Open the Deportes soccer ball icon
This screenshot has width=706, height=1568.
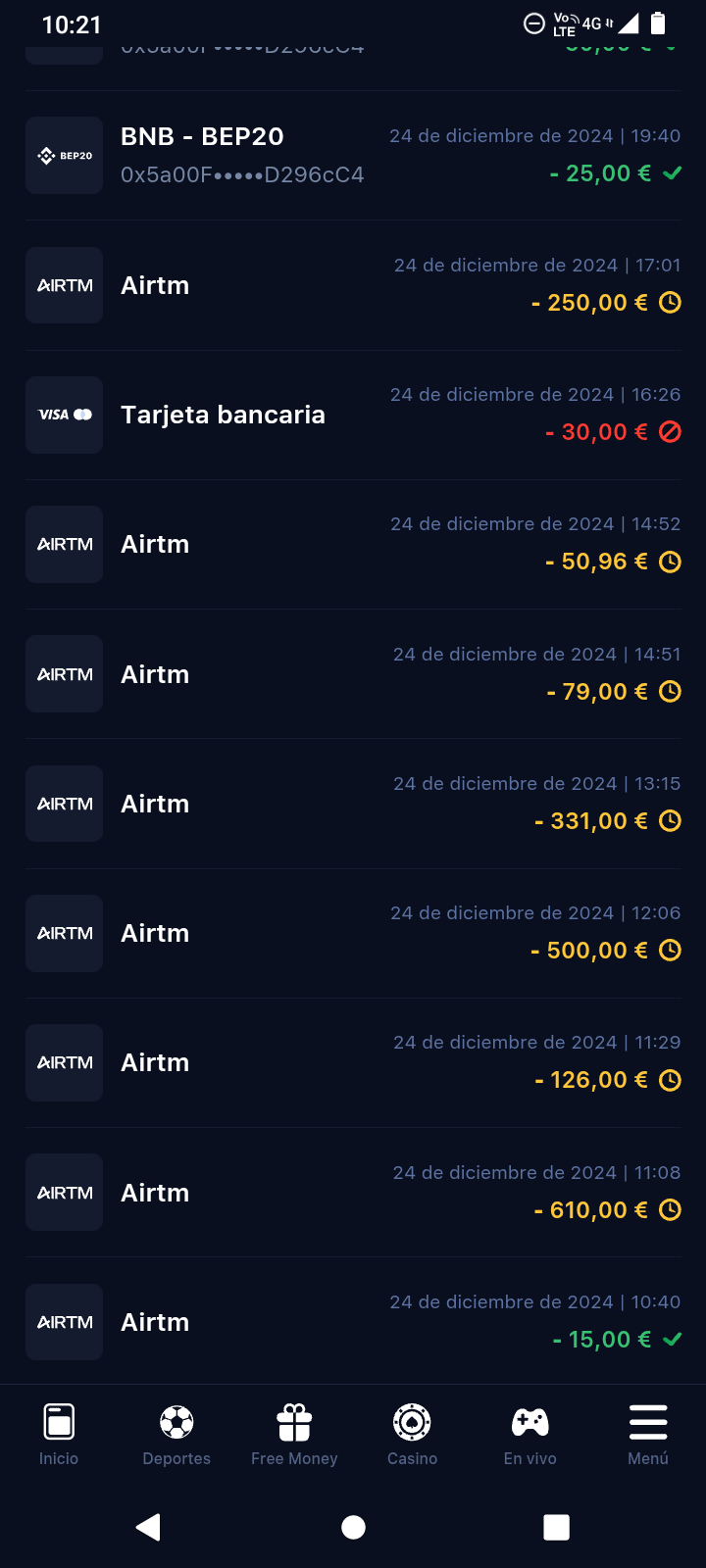(176, 1422)
